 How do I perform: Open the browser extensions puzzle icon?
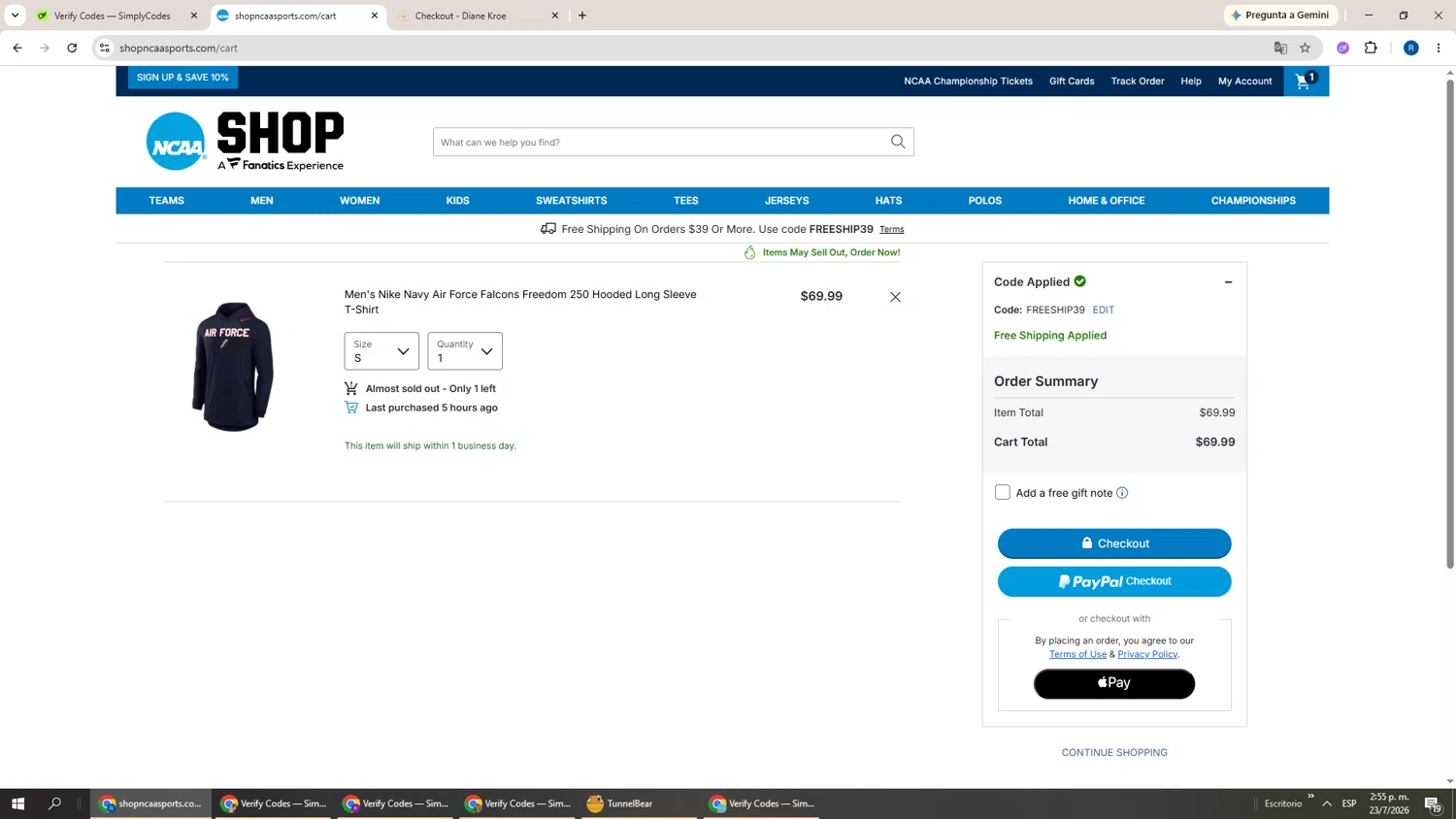point(1371,48)
